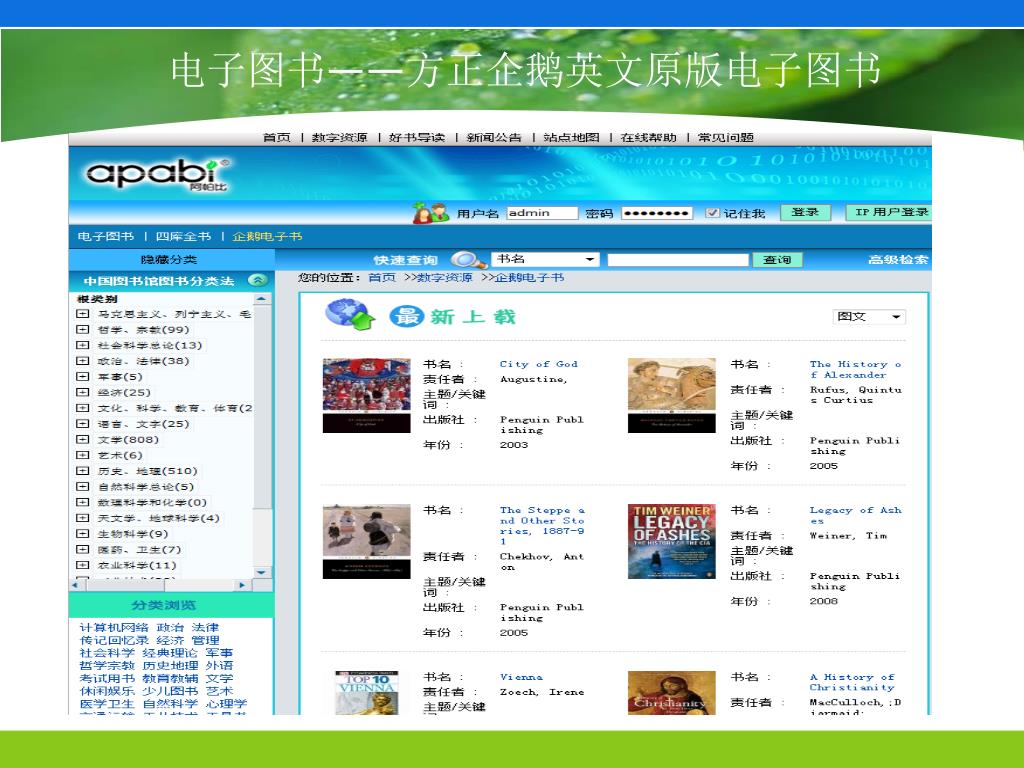Expand the 文学(808) tree node
This screenshot has width=1024, height=768.
(x=83, y=440)
